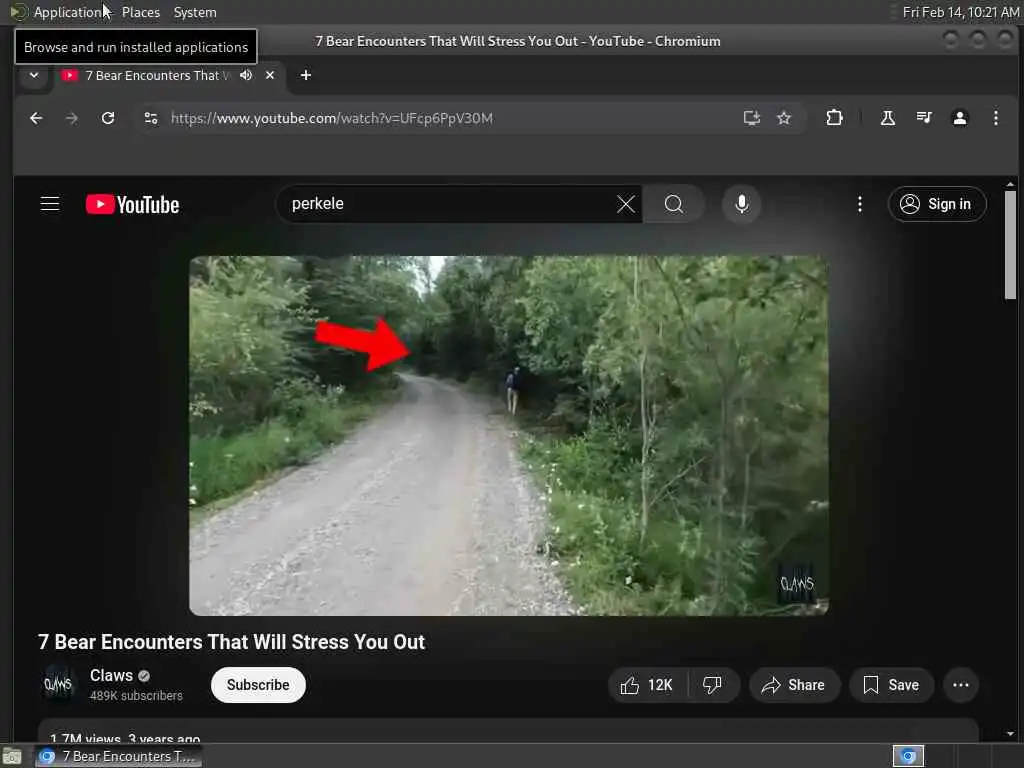Open the System menu
1024x768 pixels.
195,12
